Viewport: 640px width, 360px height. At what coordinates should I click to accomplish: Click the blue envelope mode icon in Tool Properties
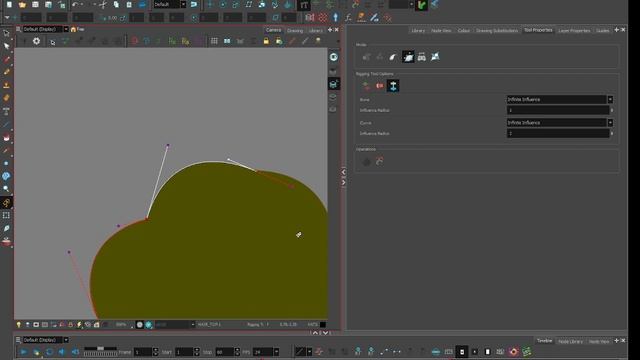click(435, 57)
